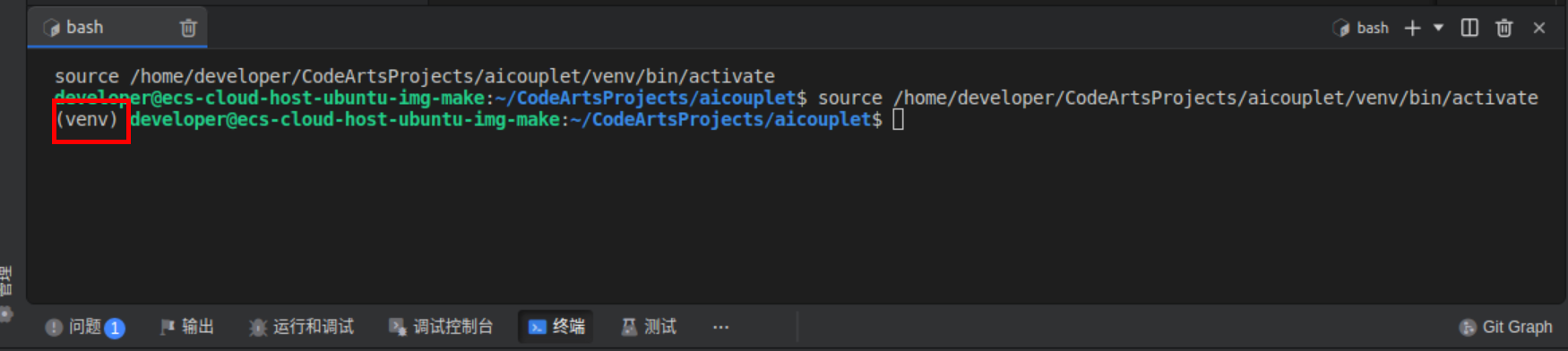Open the terminal launch profile dropdown arrow
This screenshot has height=351, width=1568.
pyautogui.click(x=1438, y=28)
